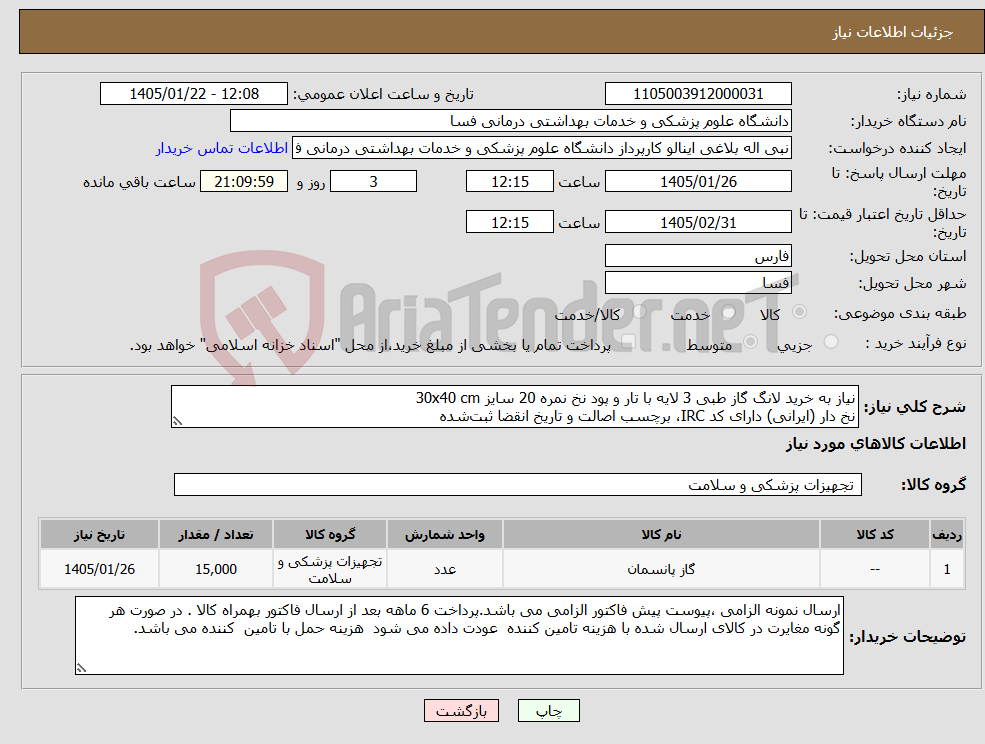Select the خدمت radio button
Image resolution: width=985 pixels, height=744 pixels.
729,312
